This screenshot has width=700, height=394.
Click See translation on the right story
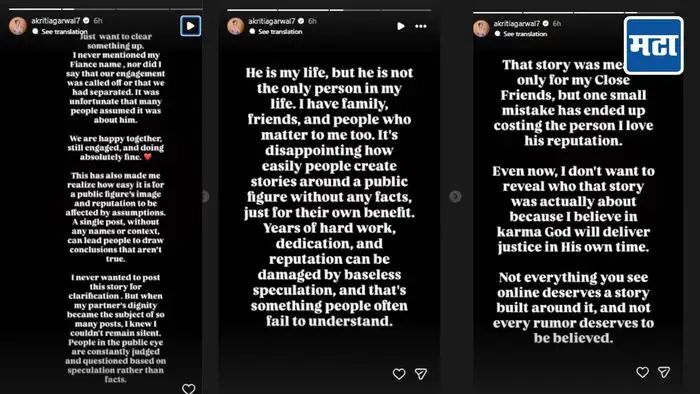pyautogui.click(x=525, y=34)
